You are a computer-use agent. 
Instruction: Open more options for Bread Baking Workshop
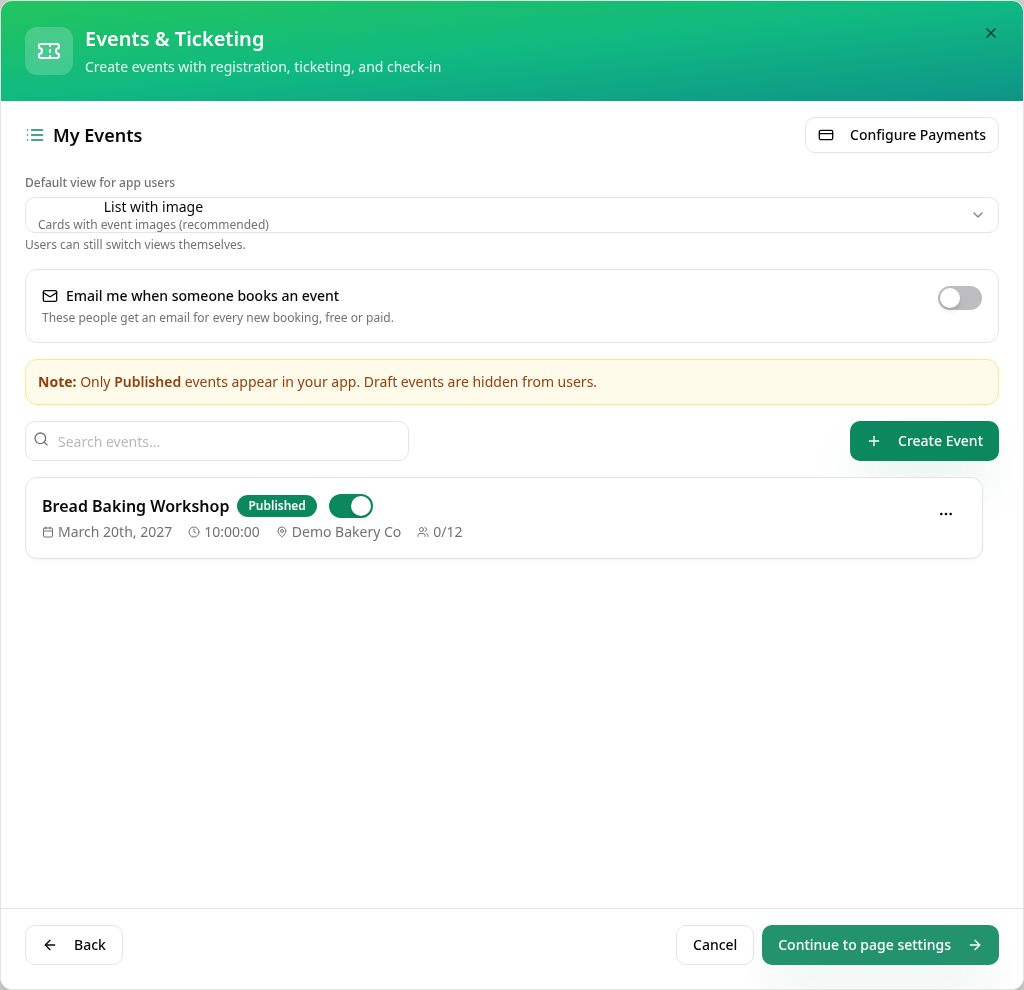click(946, 514)
